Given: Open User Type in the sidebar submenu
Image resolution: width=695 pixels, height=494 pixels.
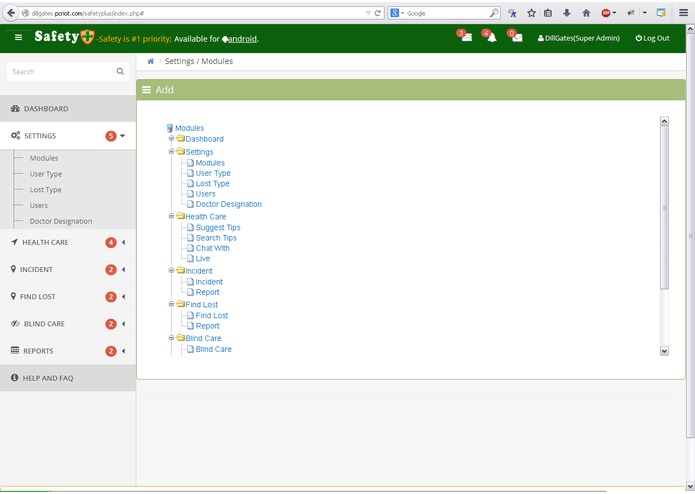Looking at the screenshot, I should [46, 174].
